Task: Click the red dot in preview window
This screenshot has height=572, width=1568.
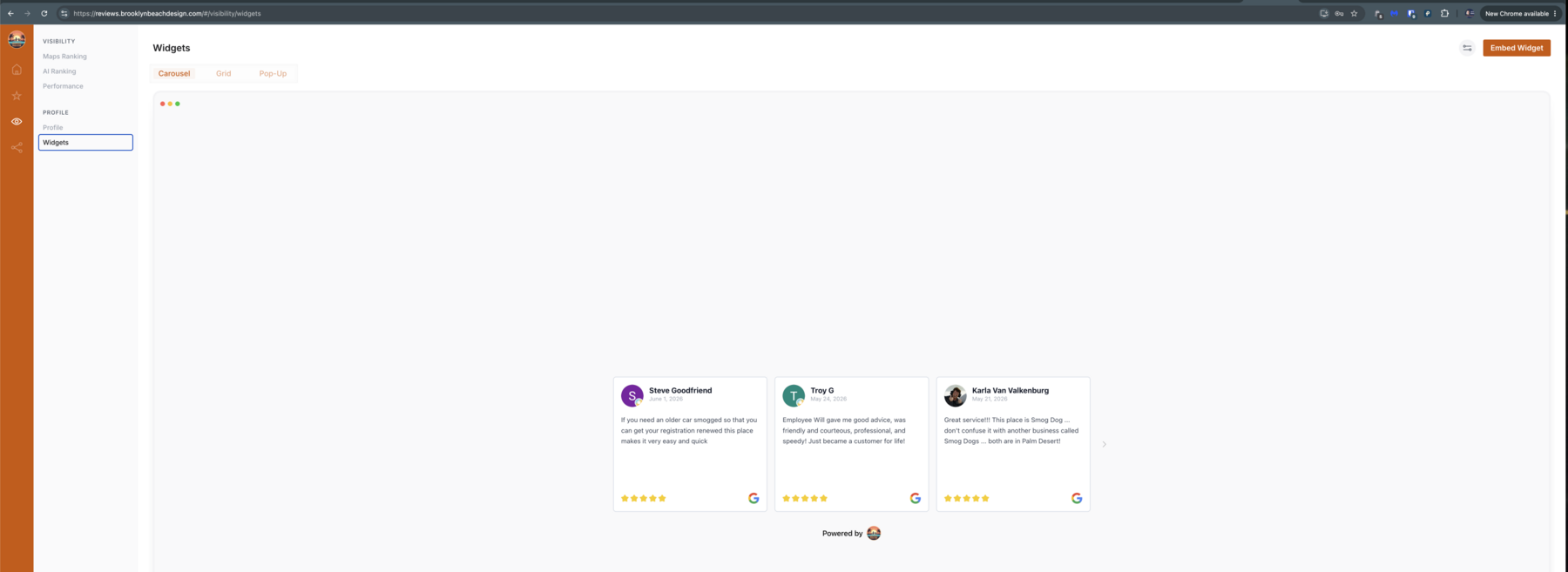Action: pos(162,104)
